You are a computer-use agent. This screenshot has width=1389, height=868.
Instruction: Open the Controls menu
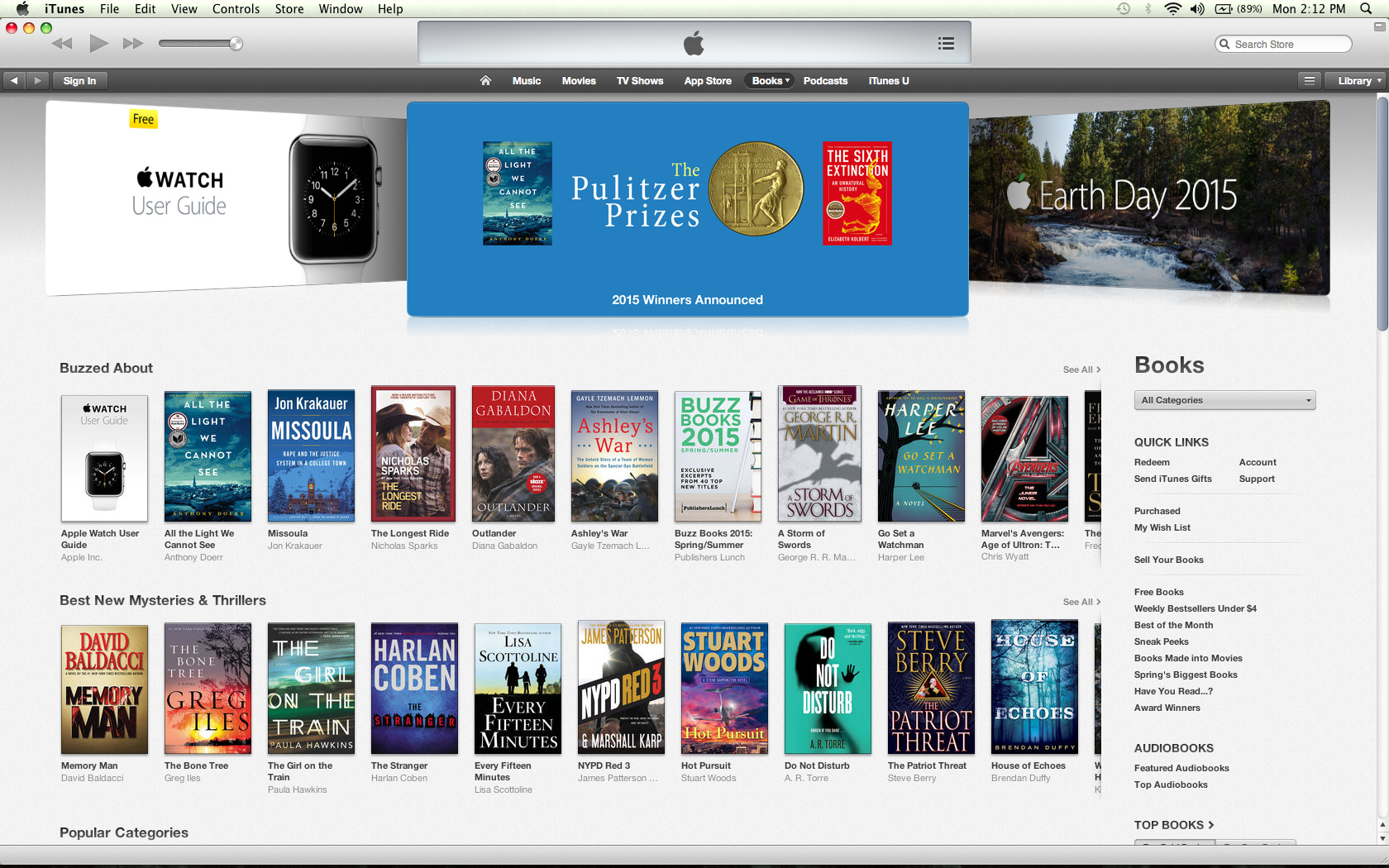(236, 9)
